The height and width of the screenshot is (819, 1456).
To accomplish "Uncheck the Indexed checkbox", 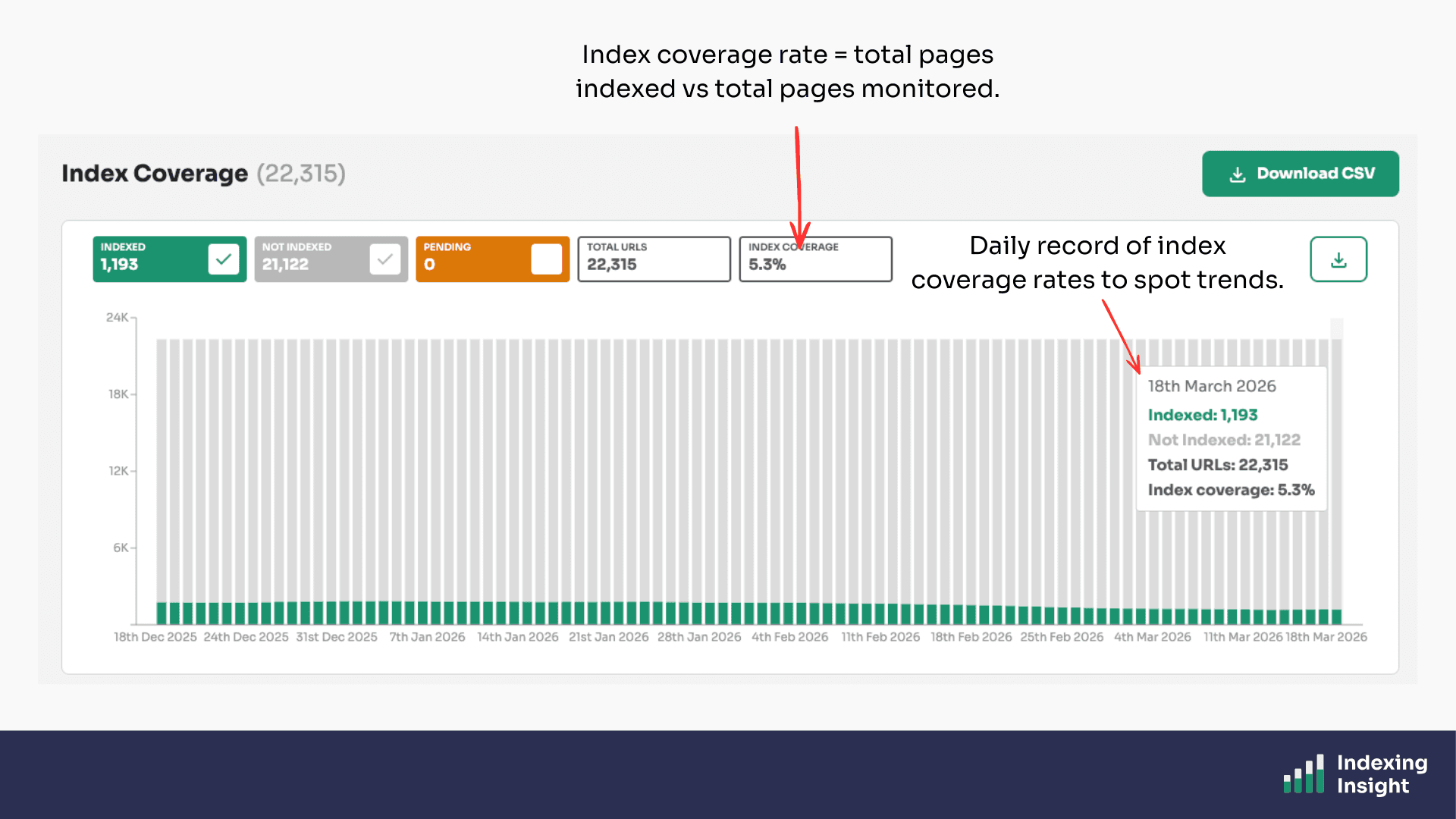I will 224,259.
